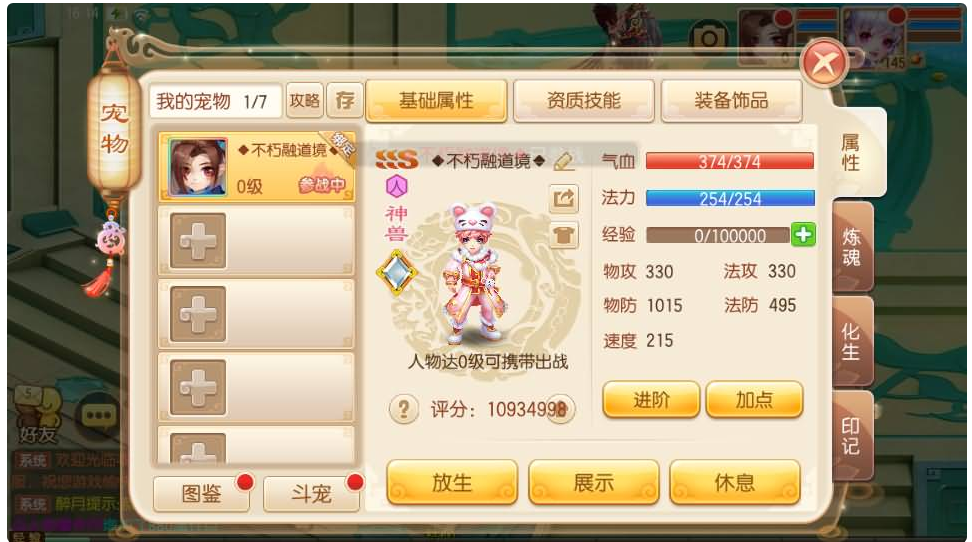Viewport: 972px width, 542px height.
Task: Select the 不朽融道境 pet portrait entry
Action: 257,166
